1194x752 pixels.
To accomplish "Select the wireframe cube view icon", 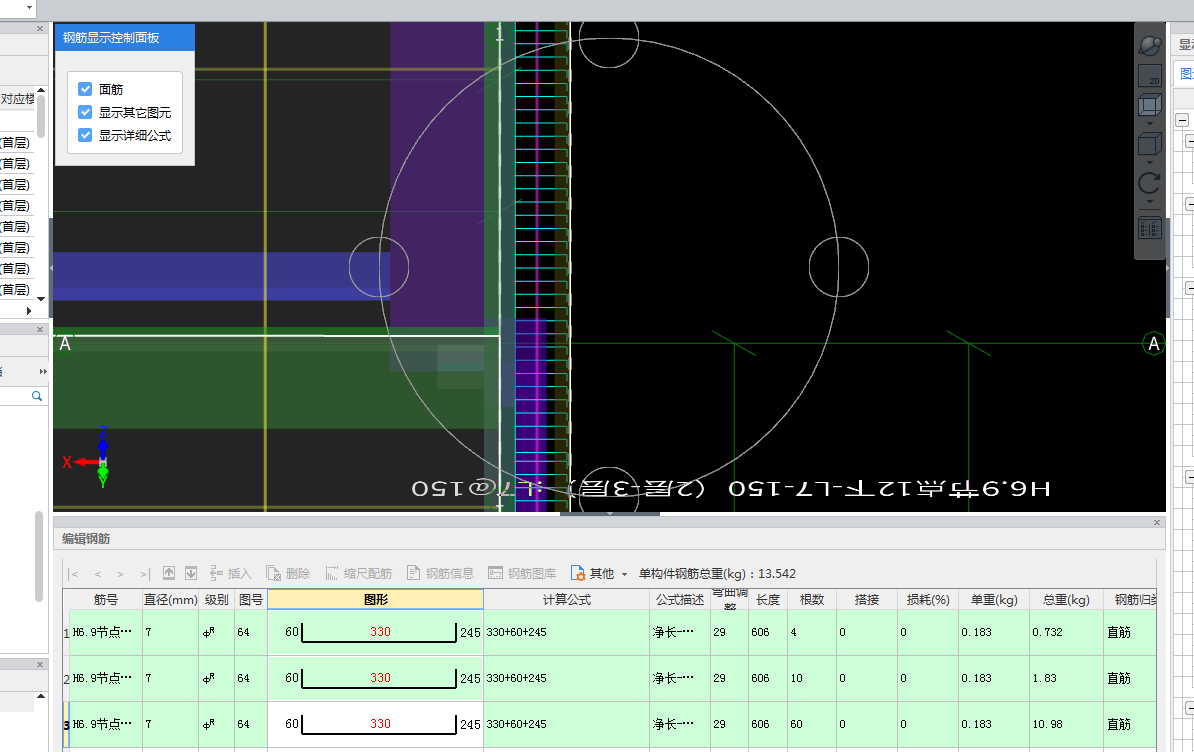I will [1149, 105].
